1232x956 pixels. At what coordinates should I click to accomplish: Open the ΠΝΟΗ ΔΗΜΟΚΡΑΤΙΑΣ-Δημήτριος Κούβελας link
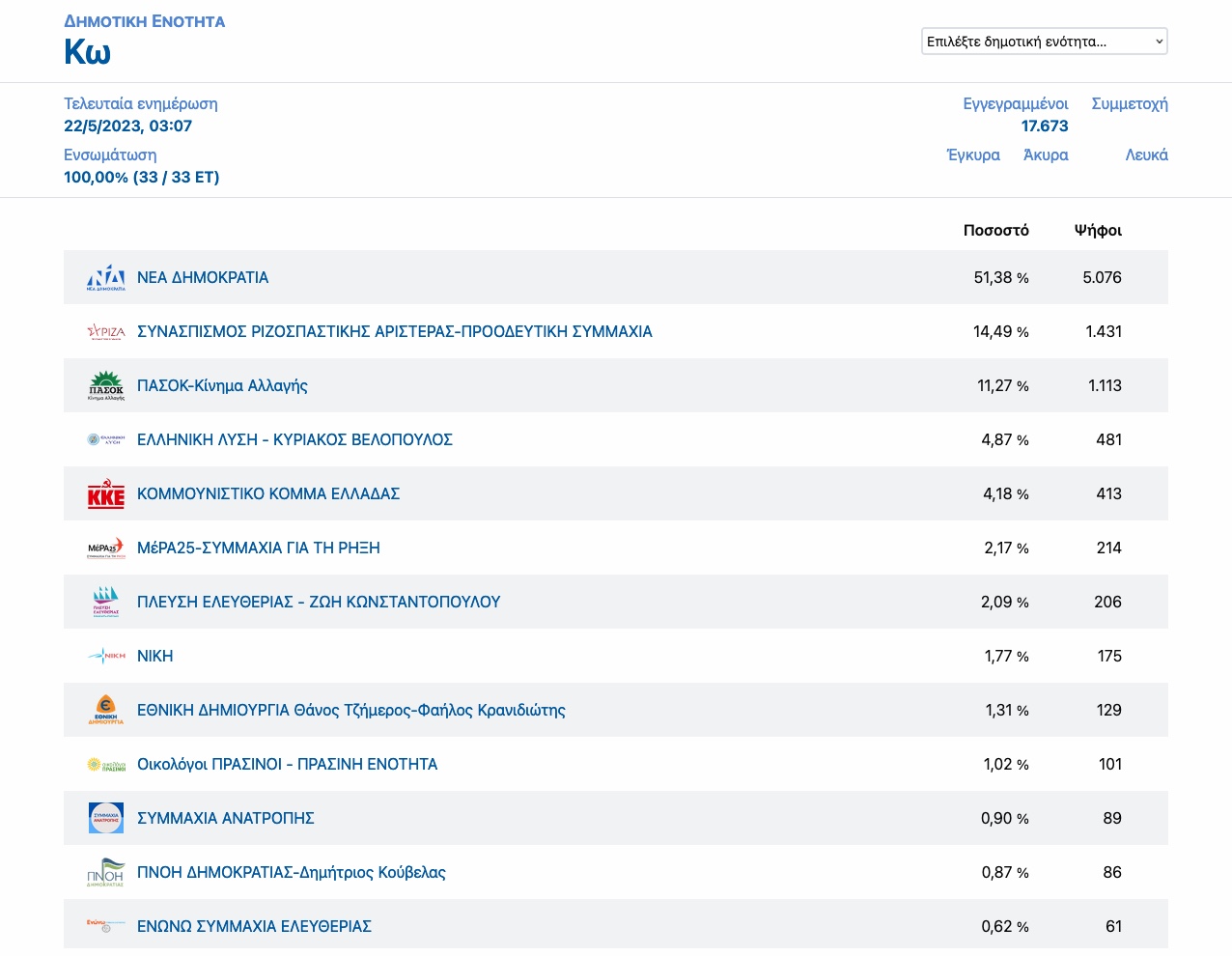coord(292,872)
